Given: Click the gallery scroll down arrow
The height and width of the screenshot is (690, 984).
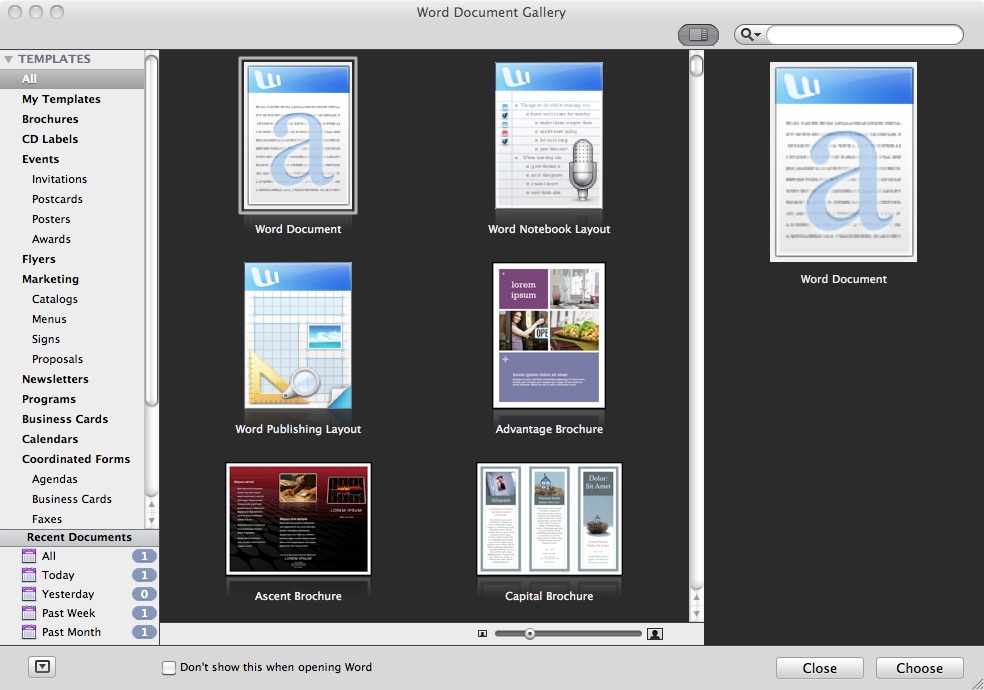Looking at the screenshot, I should pos(696,614).
